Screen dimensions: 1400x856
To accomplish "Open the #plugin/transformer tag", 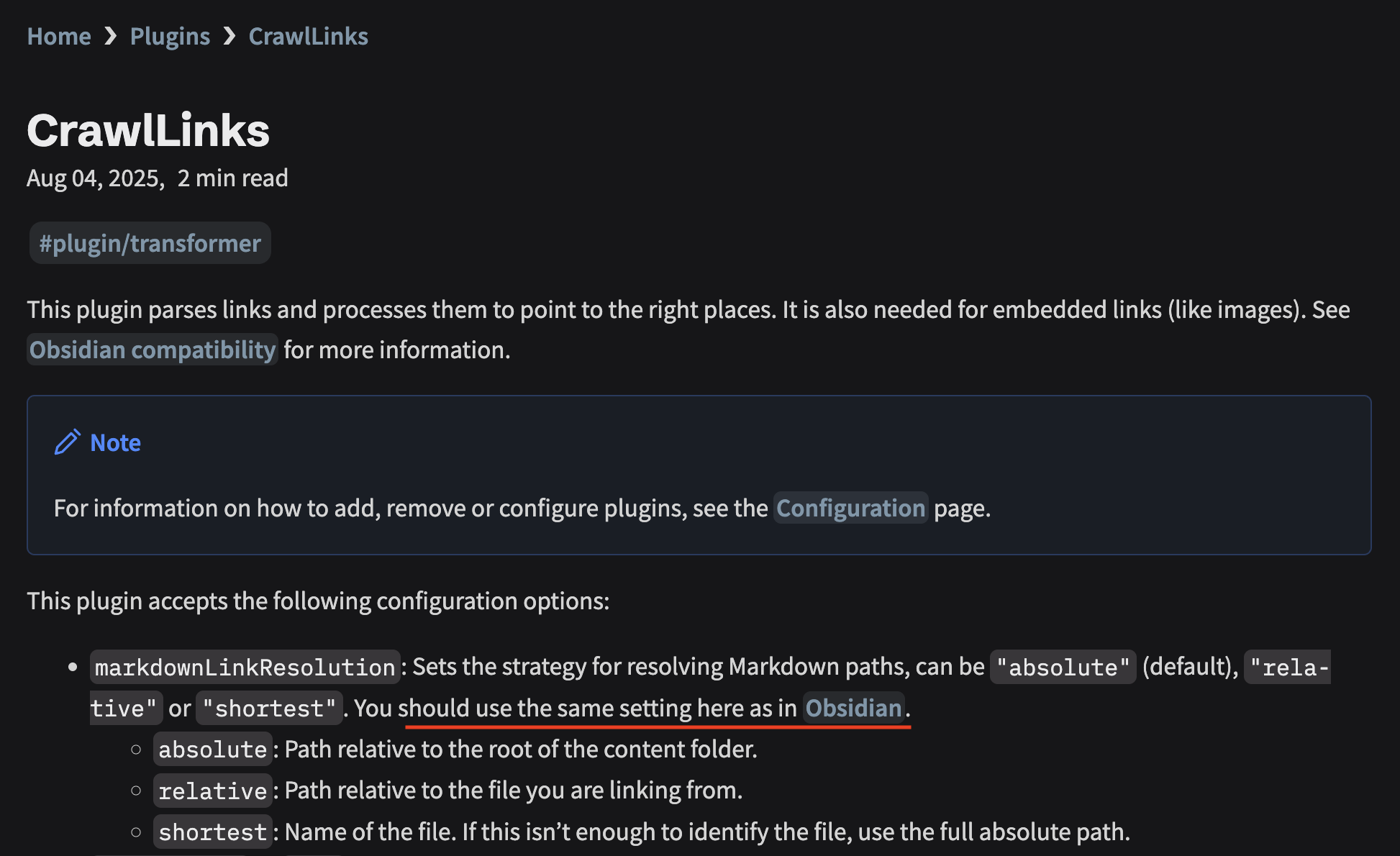I will click(x=150, y=243).
